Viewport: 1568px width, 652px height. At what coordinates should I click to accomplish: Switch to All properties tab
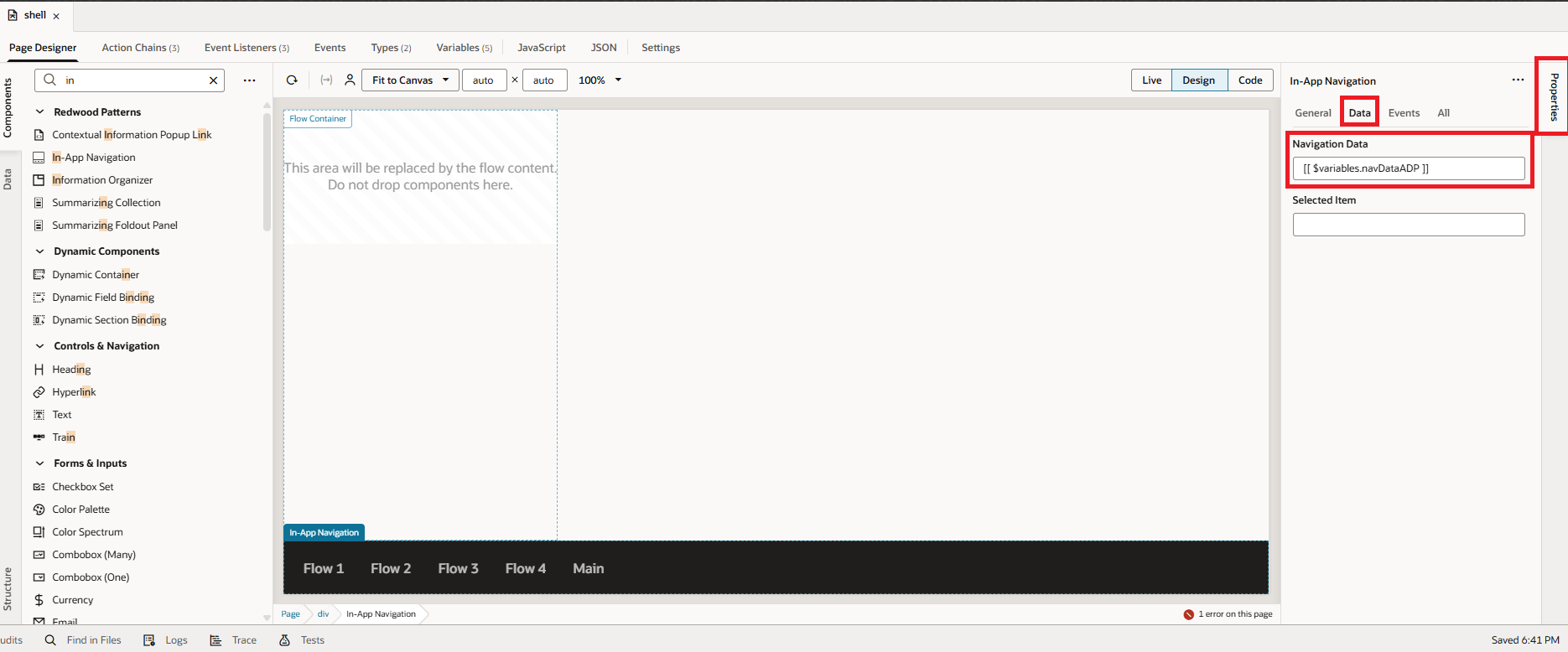pos(1443,113)
